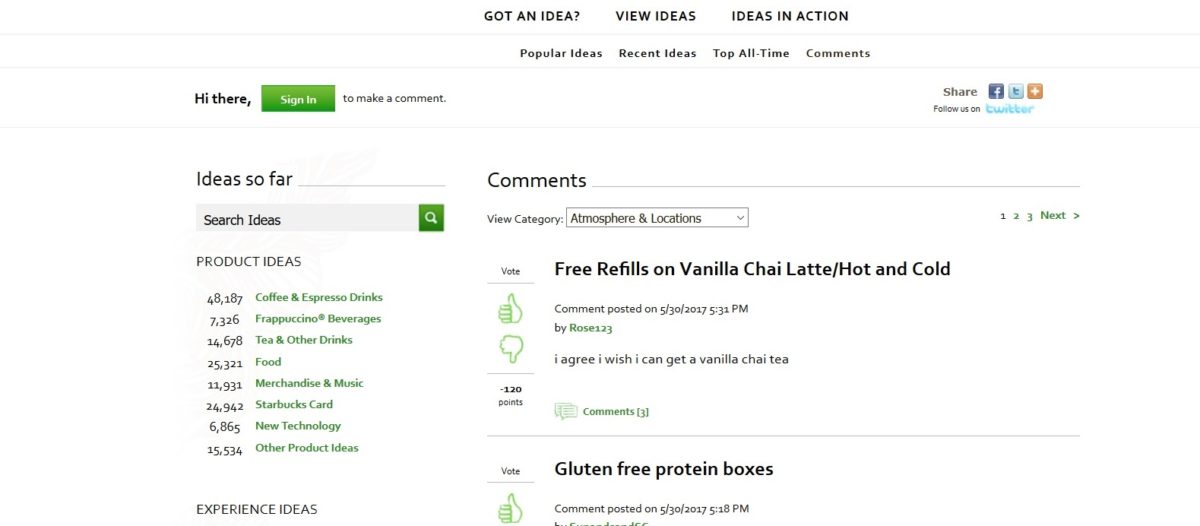Open the Twitter follow logo
This screenshot has height=526, width=1200.
[x=1010, y=109]
